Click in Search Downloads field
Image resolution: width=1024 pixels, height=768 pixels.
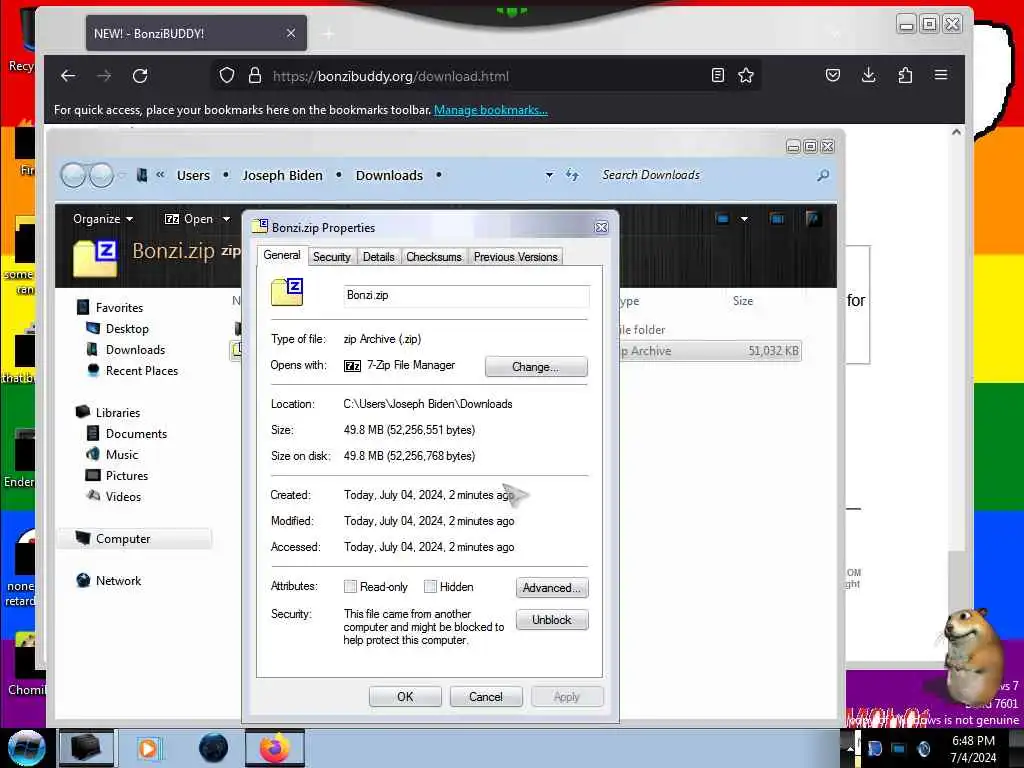point(705,175)
